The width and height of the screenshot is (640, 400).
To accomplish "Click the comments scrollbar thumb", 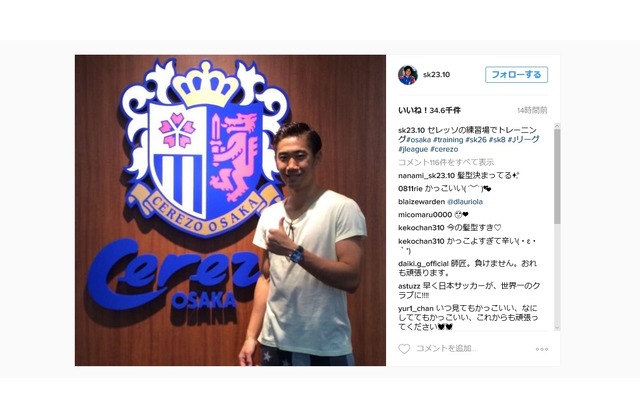I will (x=557, y=176).
